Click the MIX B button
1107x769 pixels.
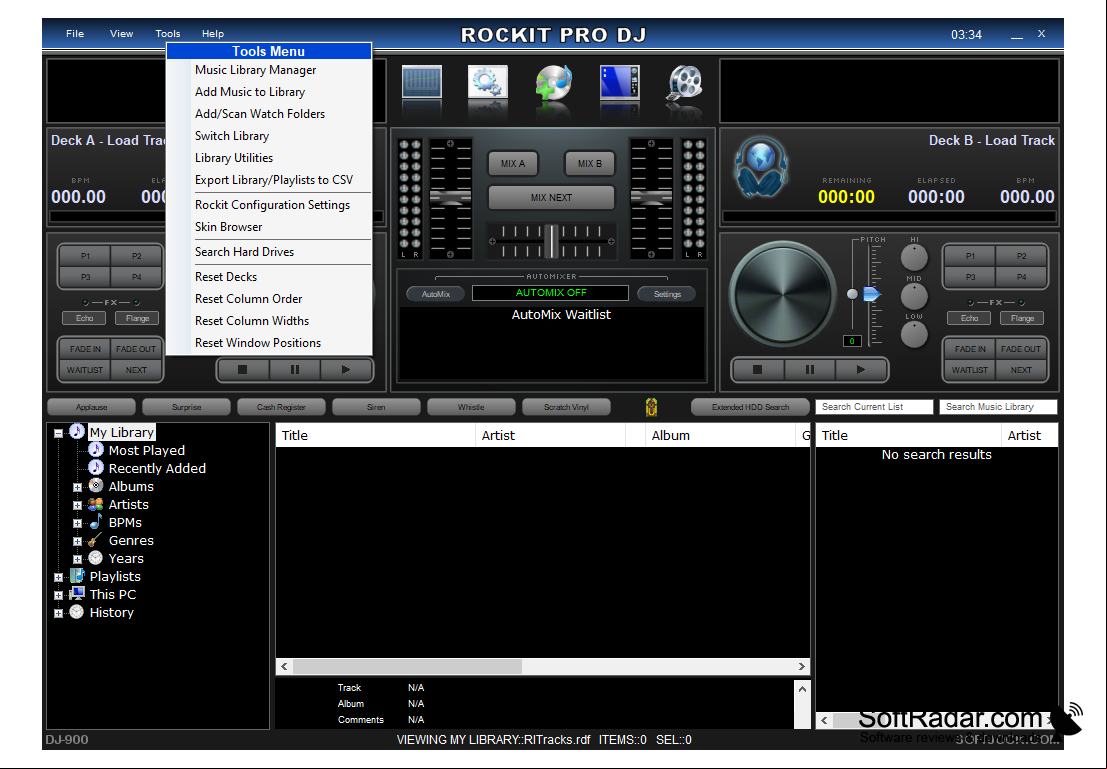click(x=590, y=164)
